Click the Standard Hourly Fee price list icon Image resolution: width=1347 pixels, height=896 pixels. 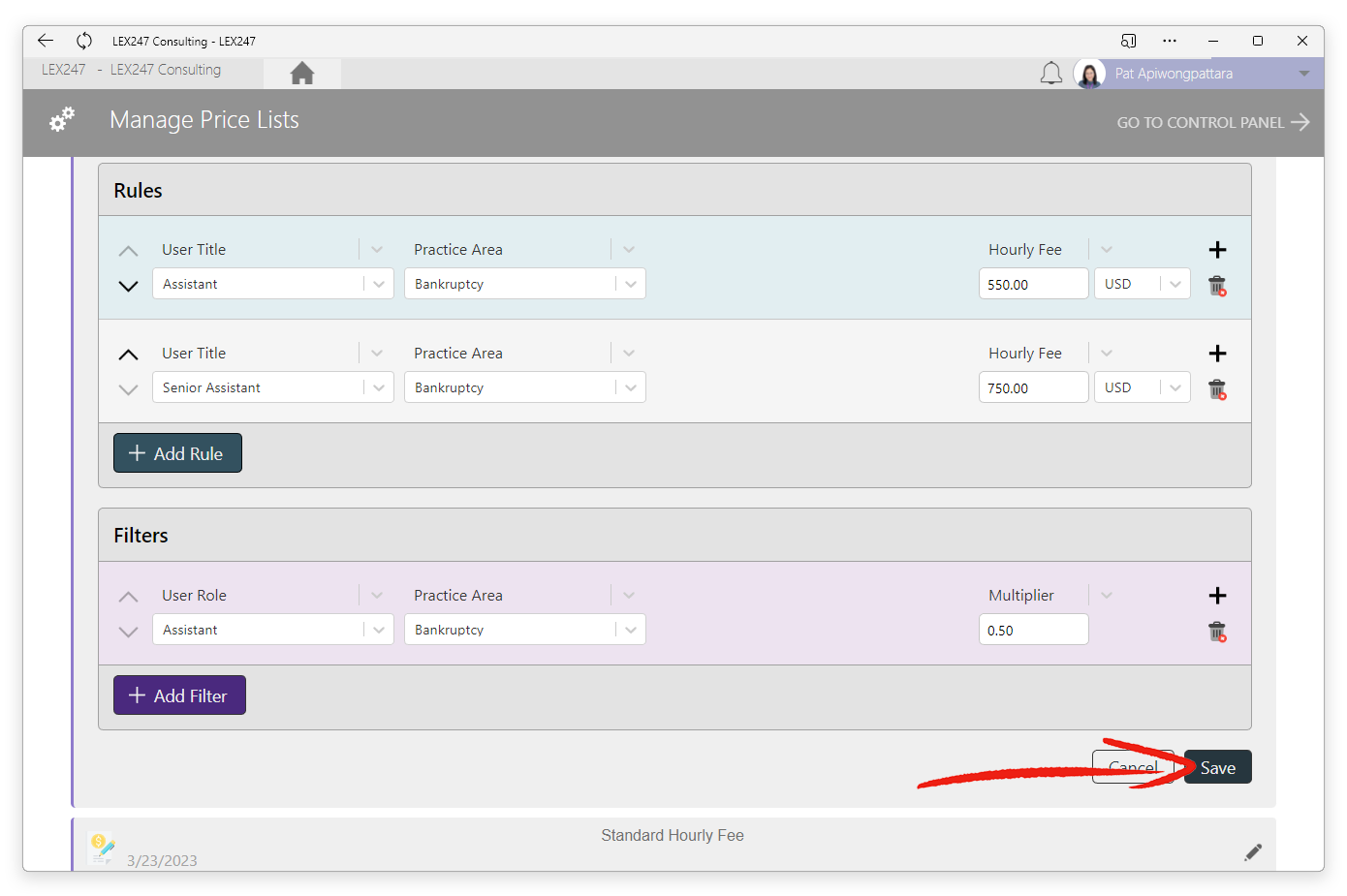[101, 848]
